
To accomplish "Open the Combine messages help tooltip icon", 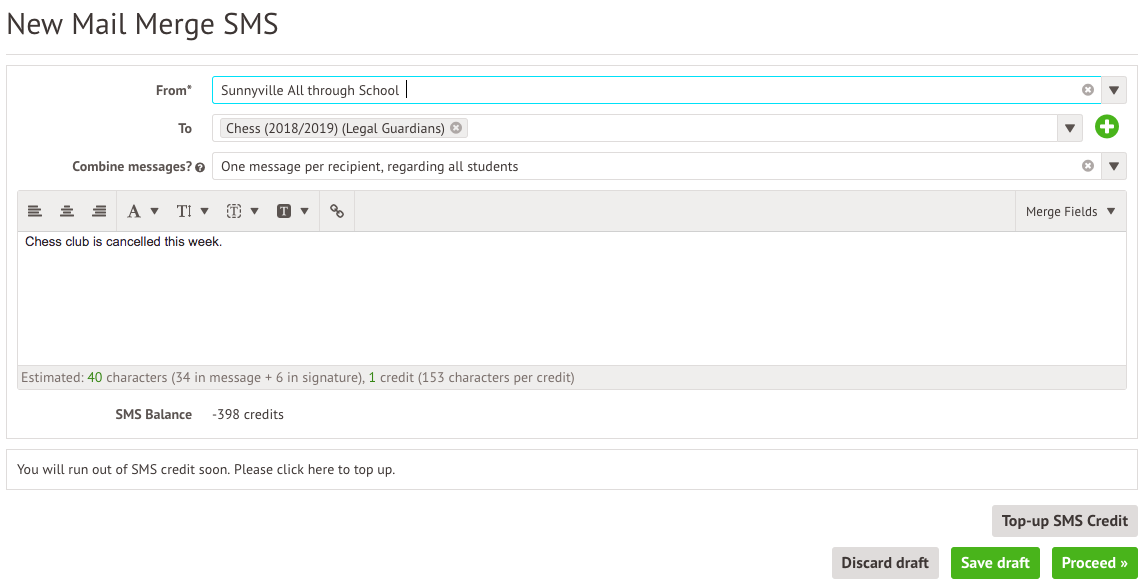I will 200,167.
